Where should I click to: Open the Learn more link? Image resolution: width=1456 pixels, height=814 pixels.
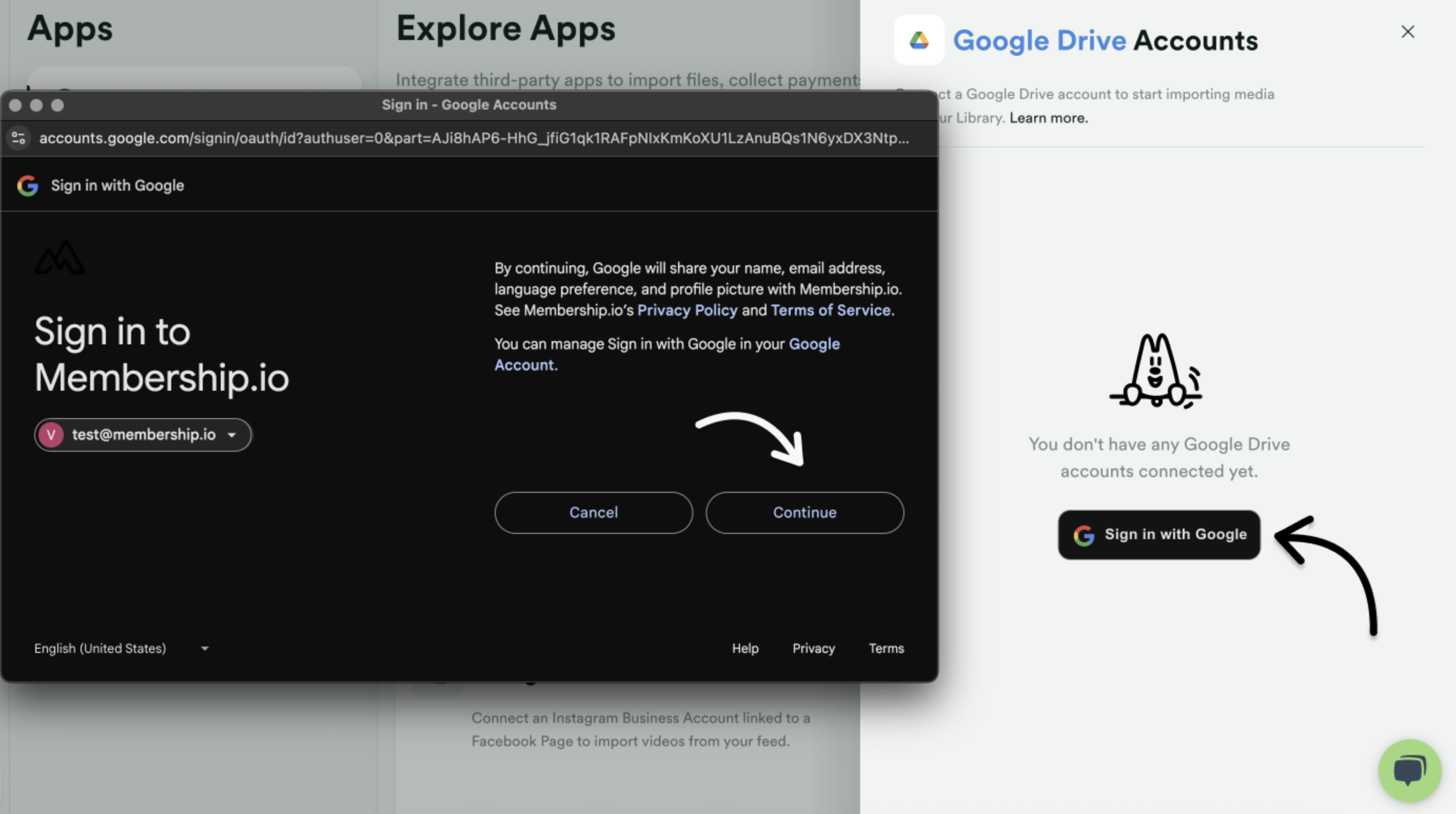click(1048, 117)
